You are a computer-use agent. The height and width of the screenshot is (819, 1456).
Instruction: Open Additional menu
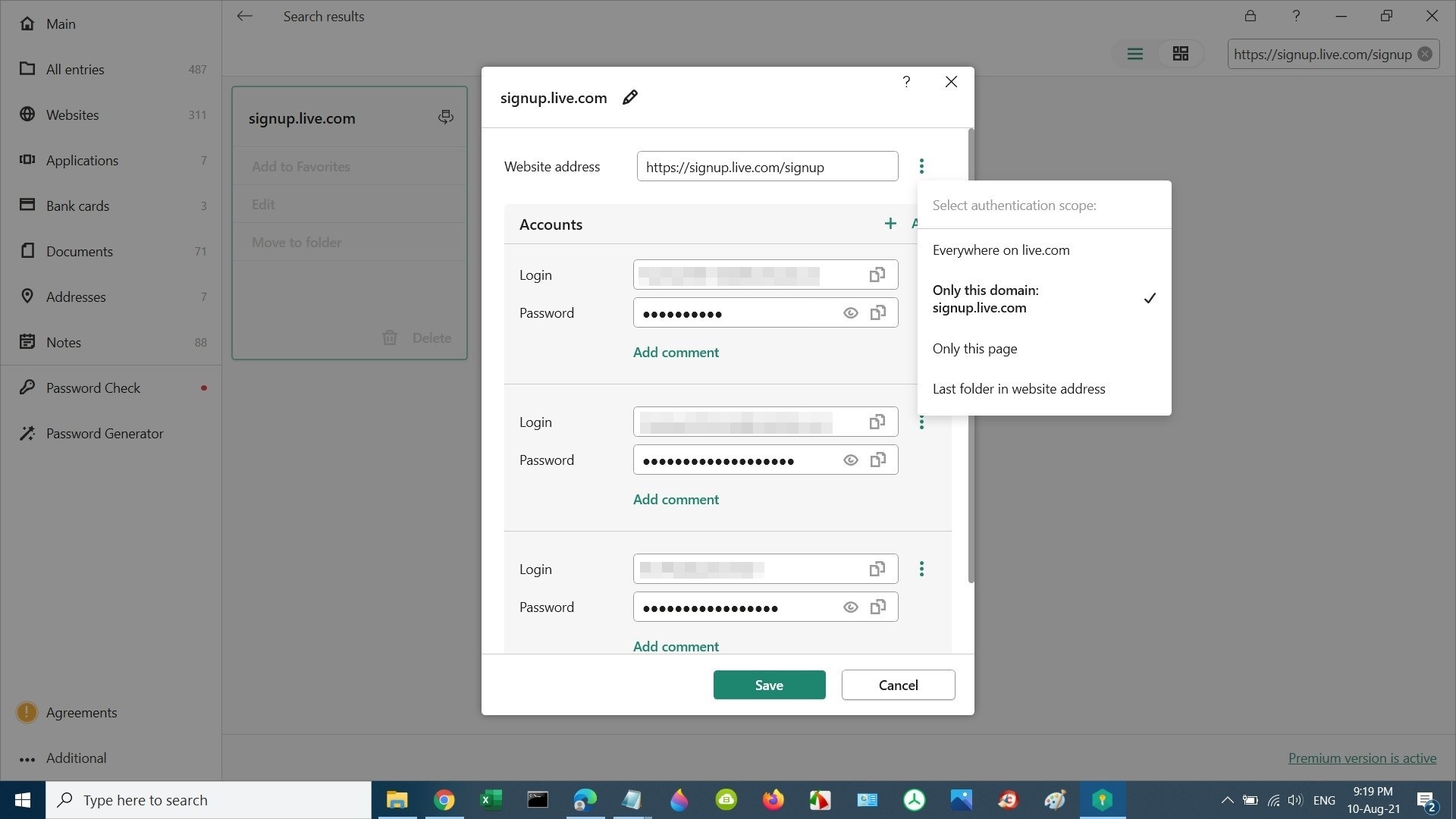(111, 758)
